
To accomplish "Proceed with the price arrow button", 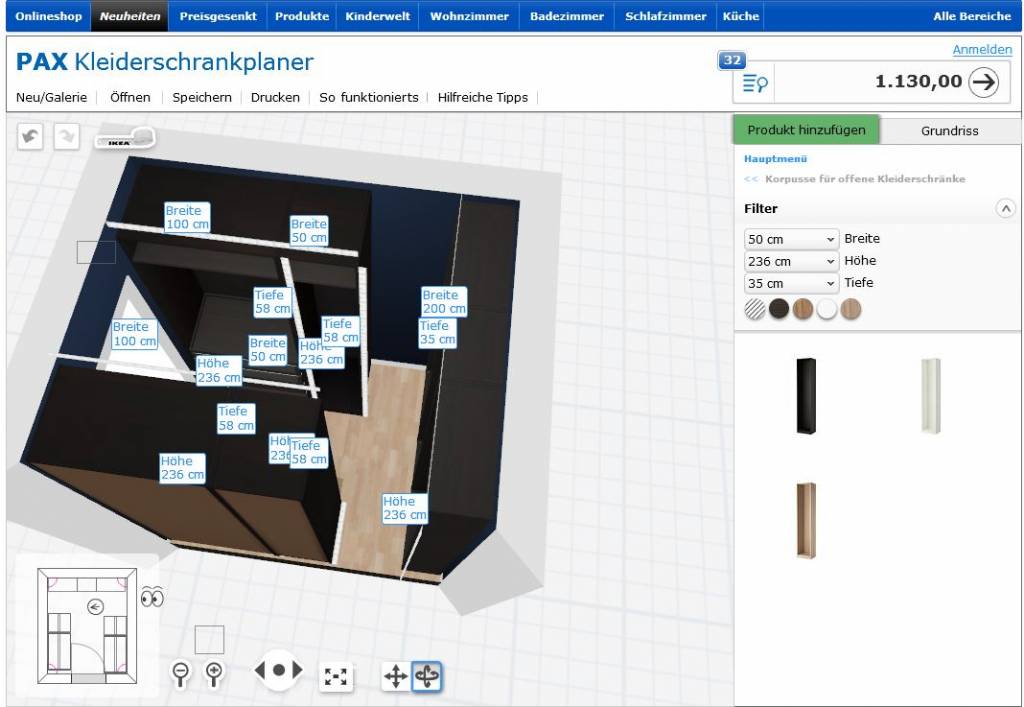I will coord(984,82).
